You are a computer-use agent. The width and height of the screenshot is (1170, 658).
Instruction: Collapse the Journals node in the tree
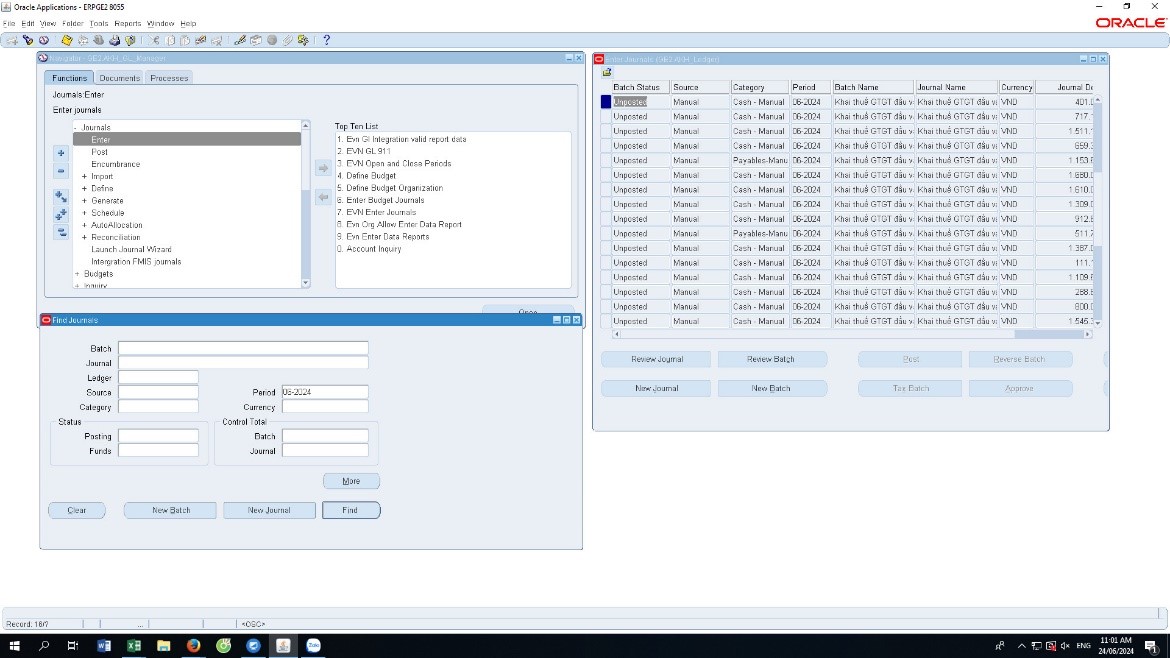(76, 128)
